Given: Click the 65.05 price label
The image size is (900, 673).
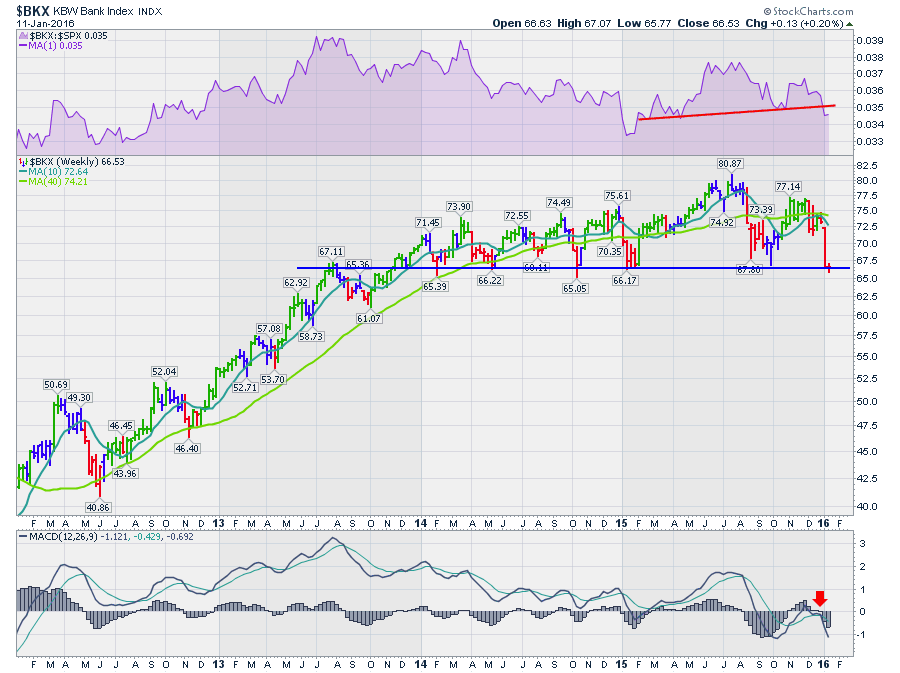Looking at the screenshot, I should (x=575, y=289).
